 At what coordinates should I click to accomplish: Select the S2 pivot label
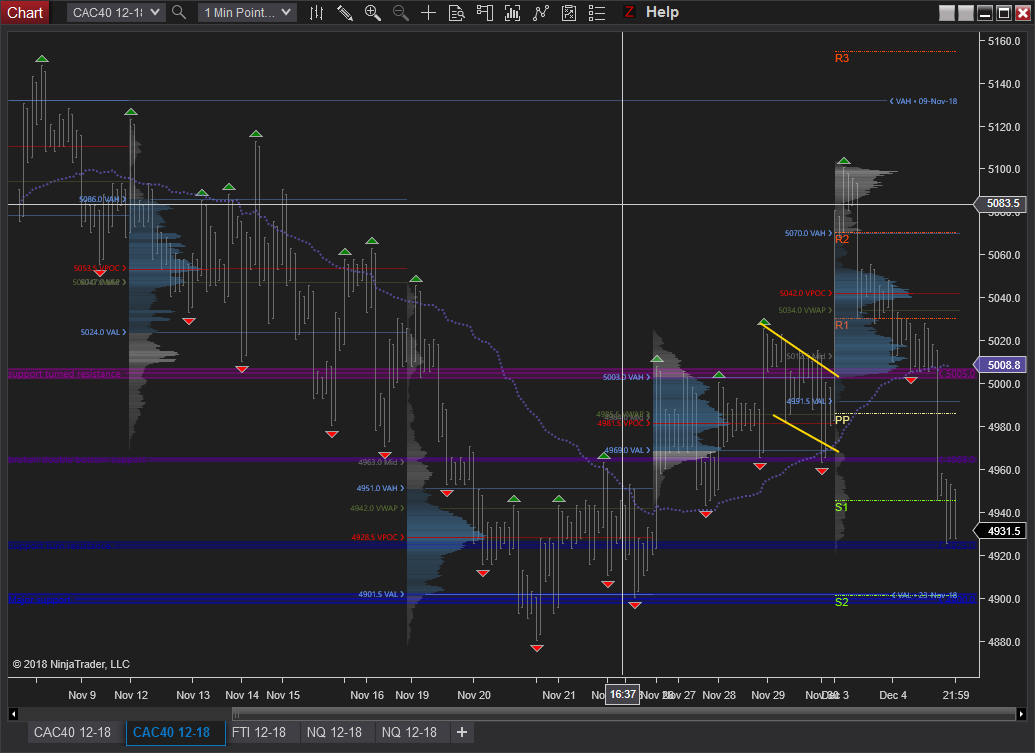click(x=841, y=602)
